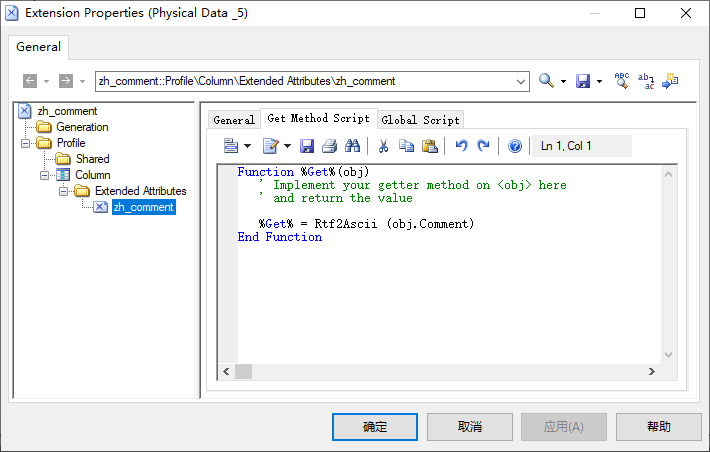
Task: Click the 应用(A) (Apply) button
Action: click(564, 427)
